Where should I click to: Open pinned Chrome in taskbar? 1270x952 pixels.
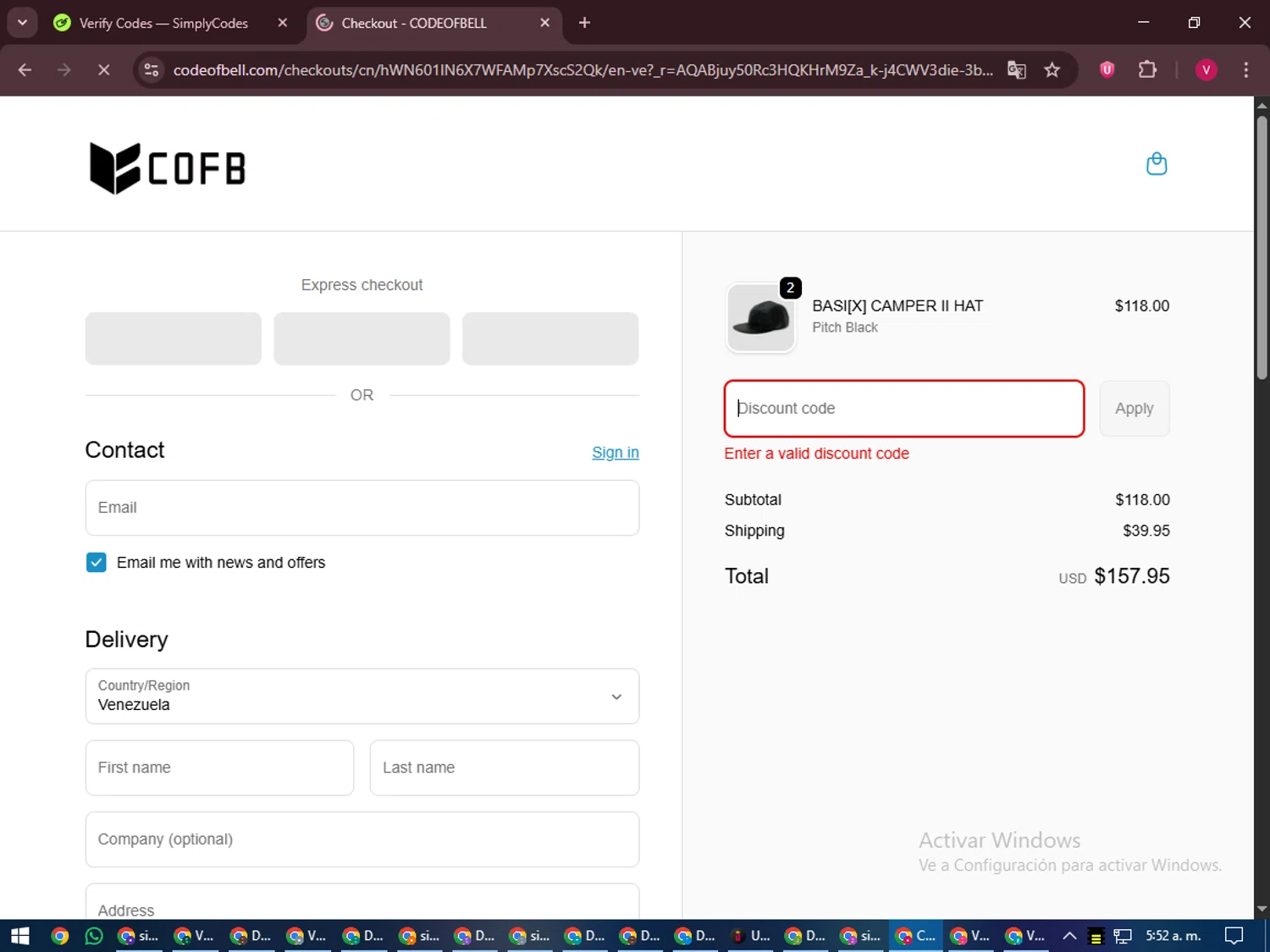pos(59,936)
